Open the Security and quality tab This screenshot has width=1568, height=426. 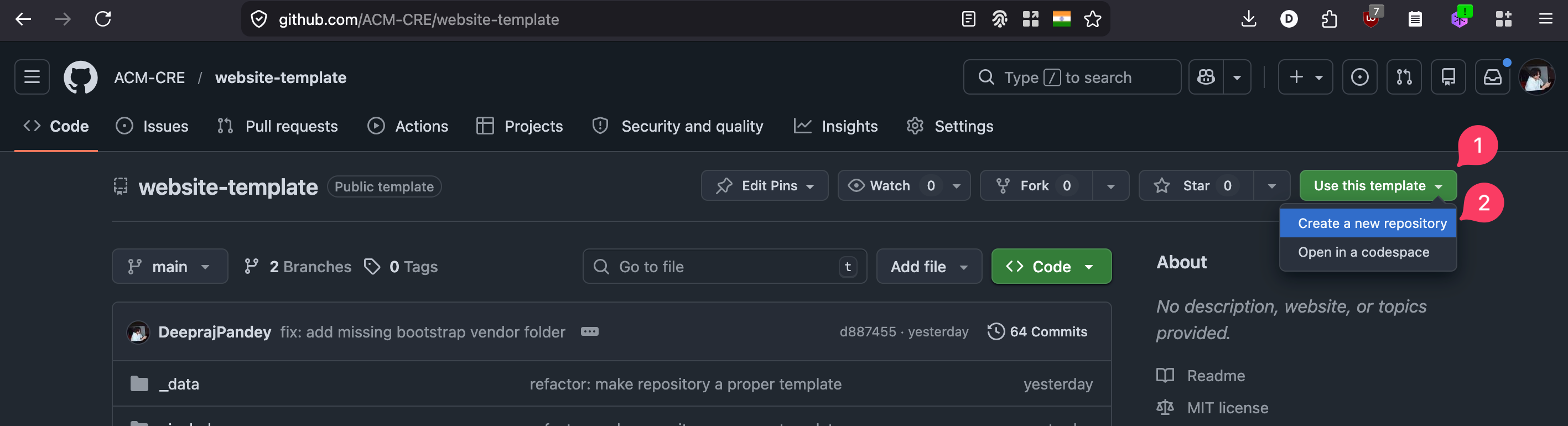(677, 126)
